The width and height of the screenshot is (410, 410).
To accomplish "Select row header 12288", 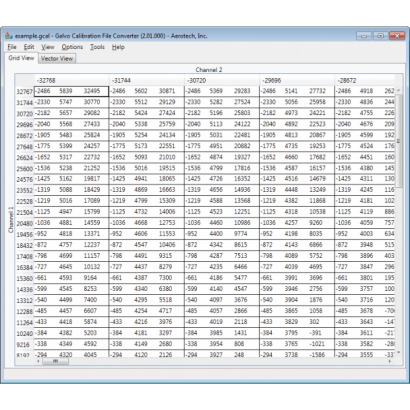I will pyautogui.click(x=25, y=311).
